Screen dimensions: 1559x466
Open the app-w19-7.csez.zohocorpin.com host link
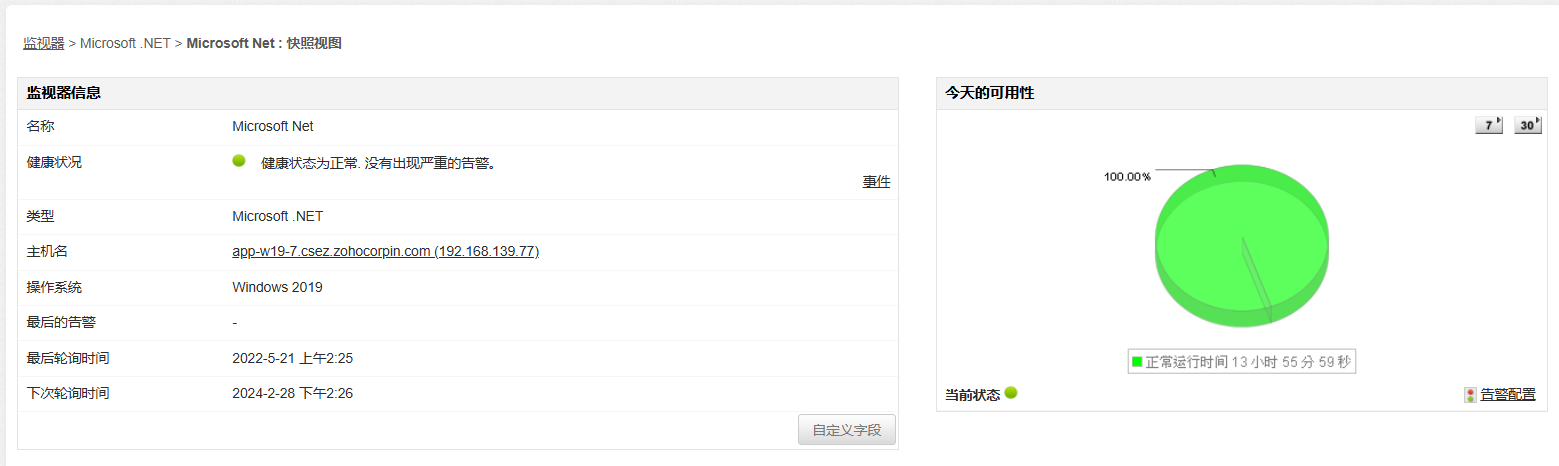click(x=385, y=252)
